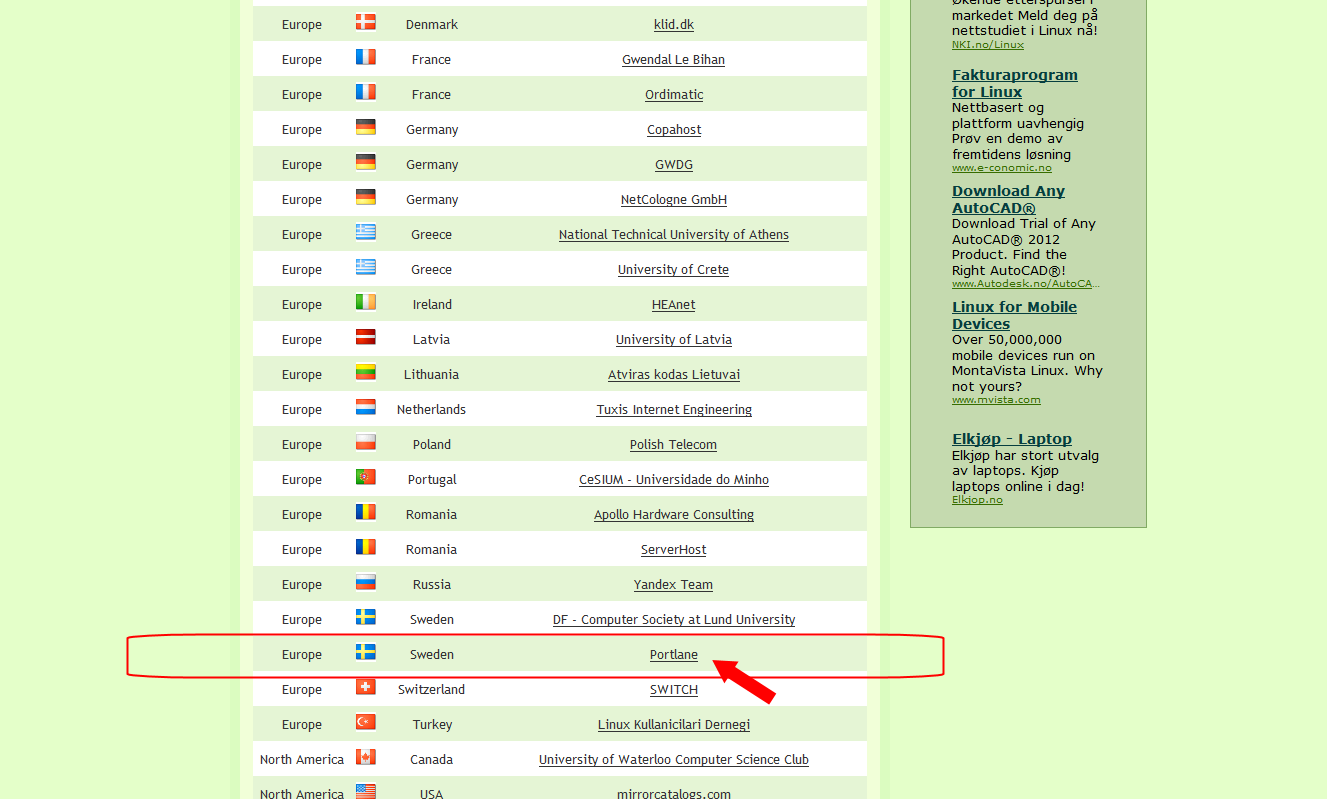
Task: Open the HEAnet mirror link
Action: (674, 305)
